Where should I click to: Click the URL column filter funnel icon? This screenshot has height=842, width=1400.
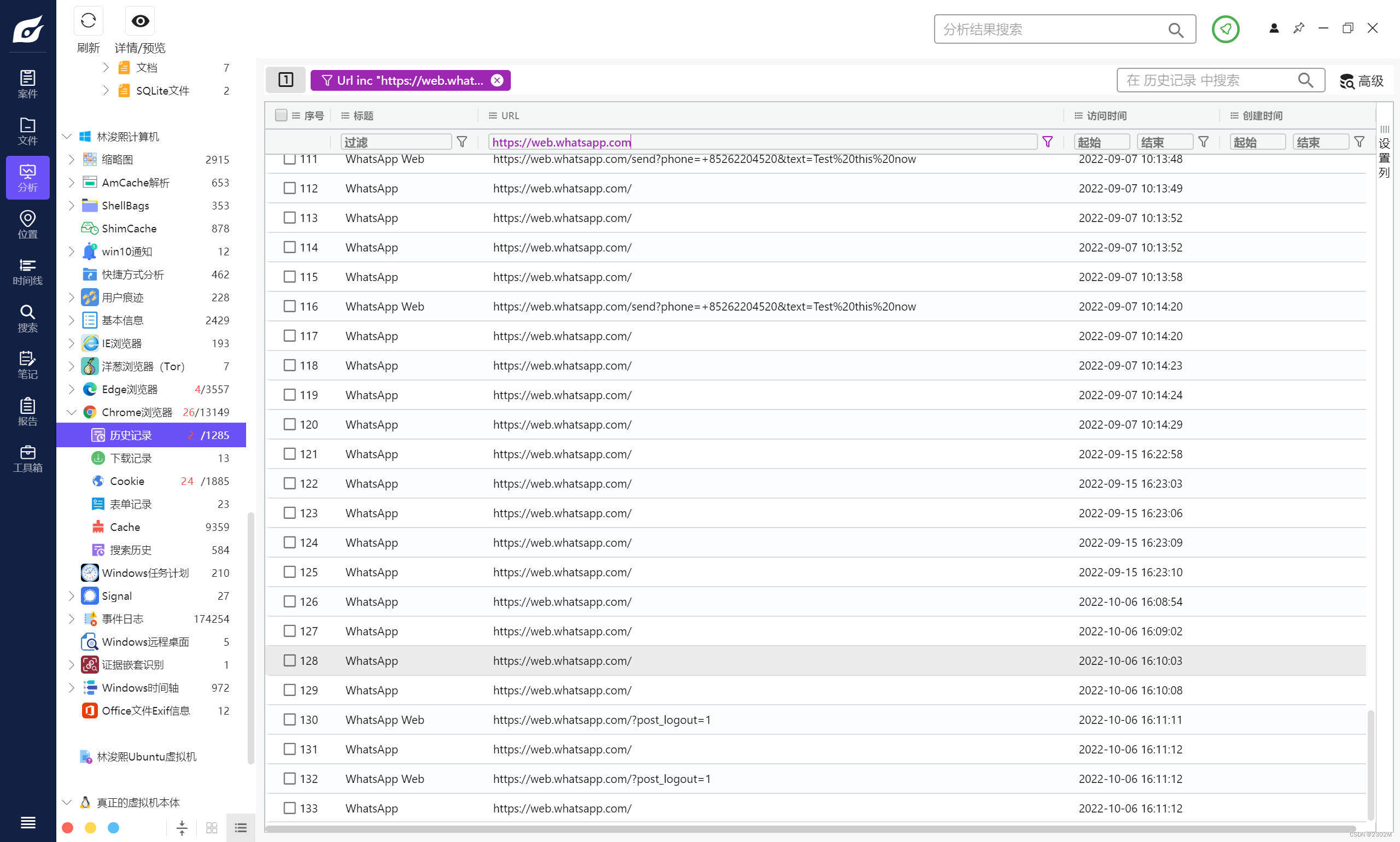coord(1047,142)
